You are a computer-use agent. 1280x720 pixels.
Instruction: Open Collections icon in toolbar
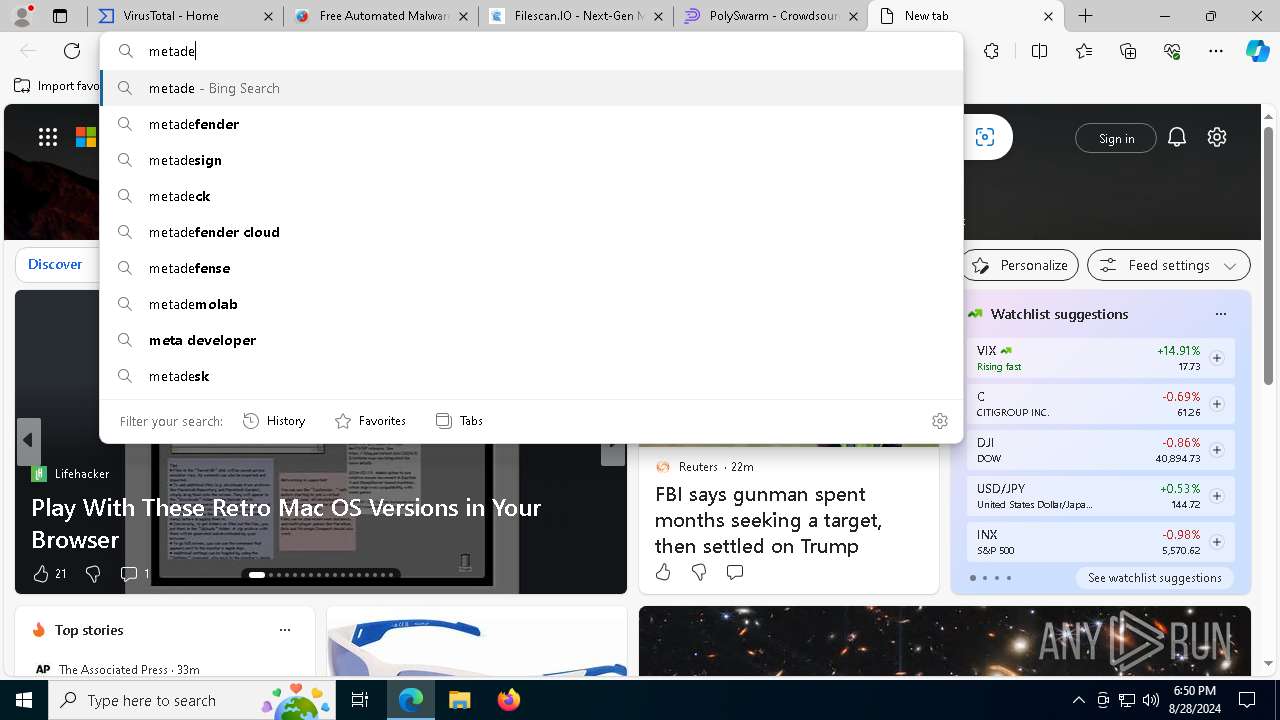click(x=1128, y=51)
